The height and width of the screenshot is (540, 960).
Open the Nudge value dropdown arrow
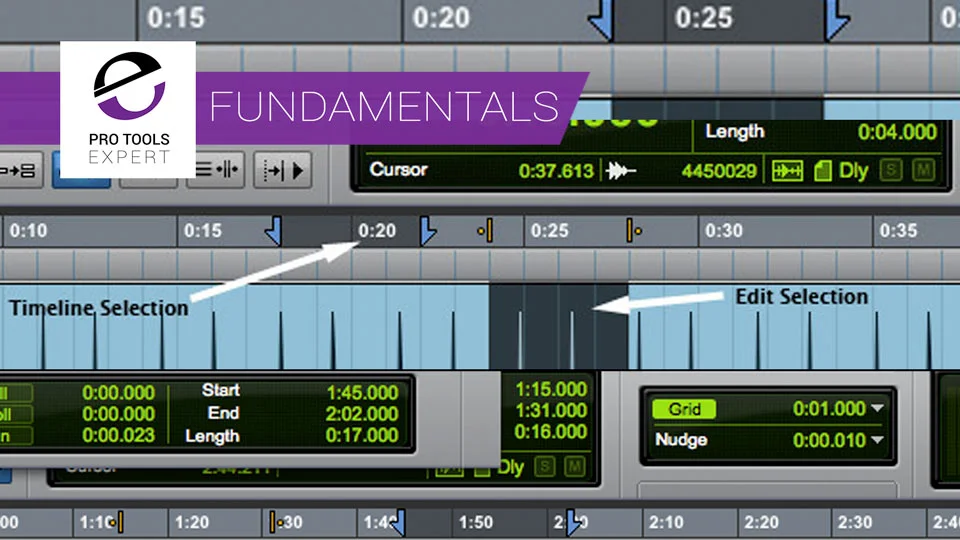point(877,440)
